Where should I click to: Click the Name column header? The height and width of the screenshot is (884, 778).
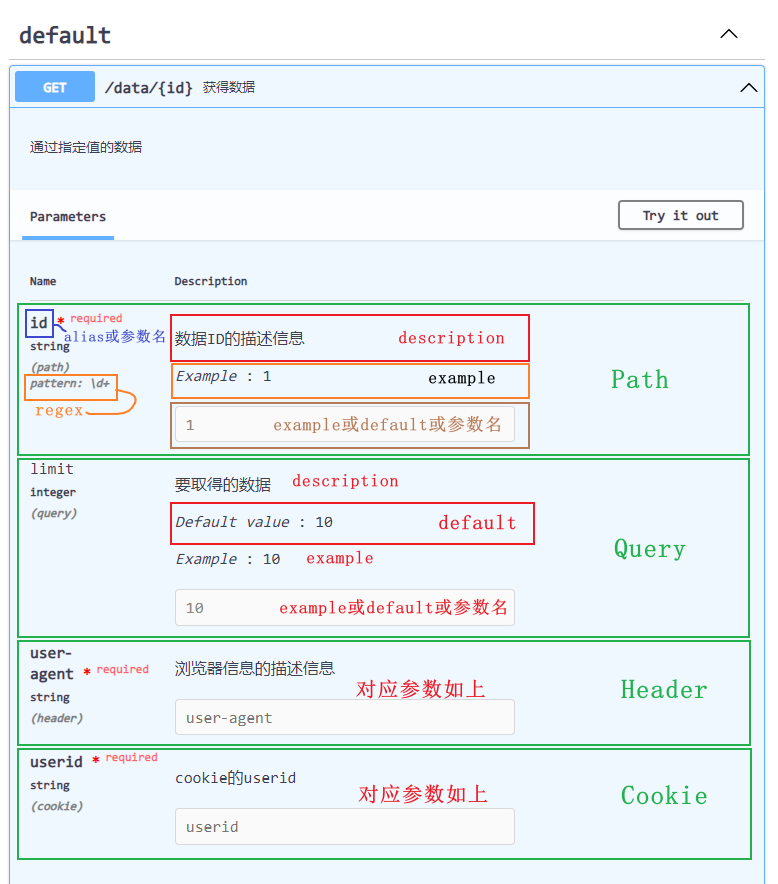pyautogui.click(x=43, y=282)
